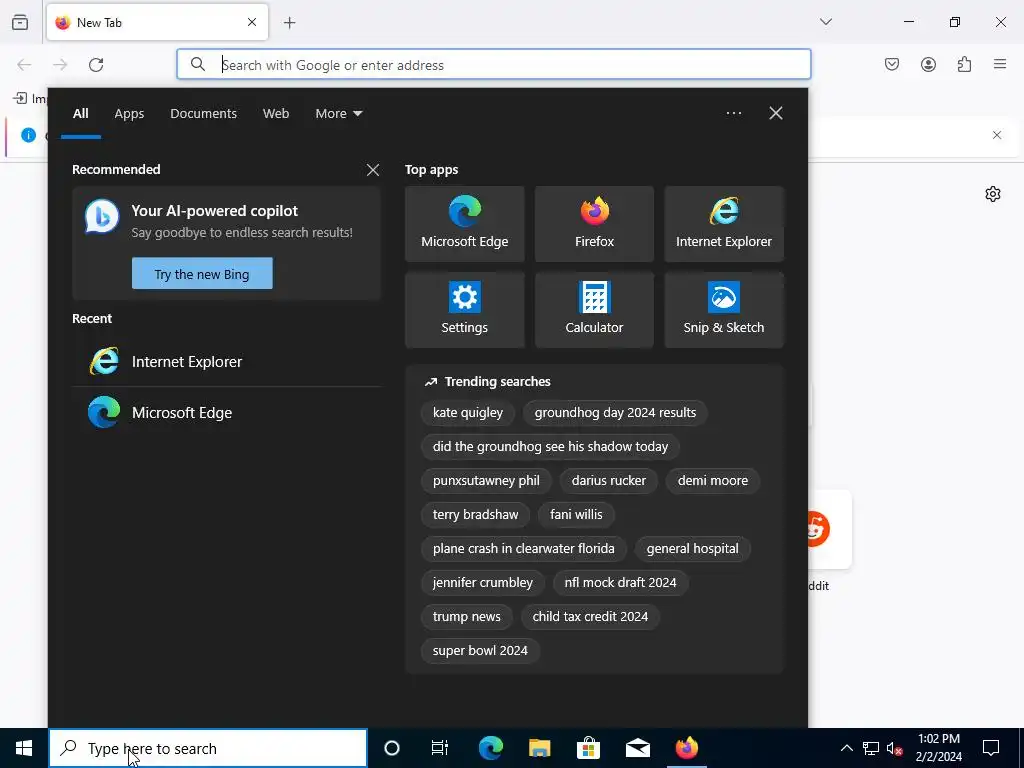Search trending darius rucker
This screenshot has width=1024, height=768.
pyautogui.click(x=609, y=481)
